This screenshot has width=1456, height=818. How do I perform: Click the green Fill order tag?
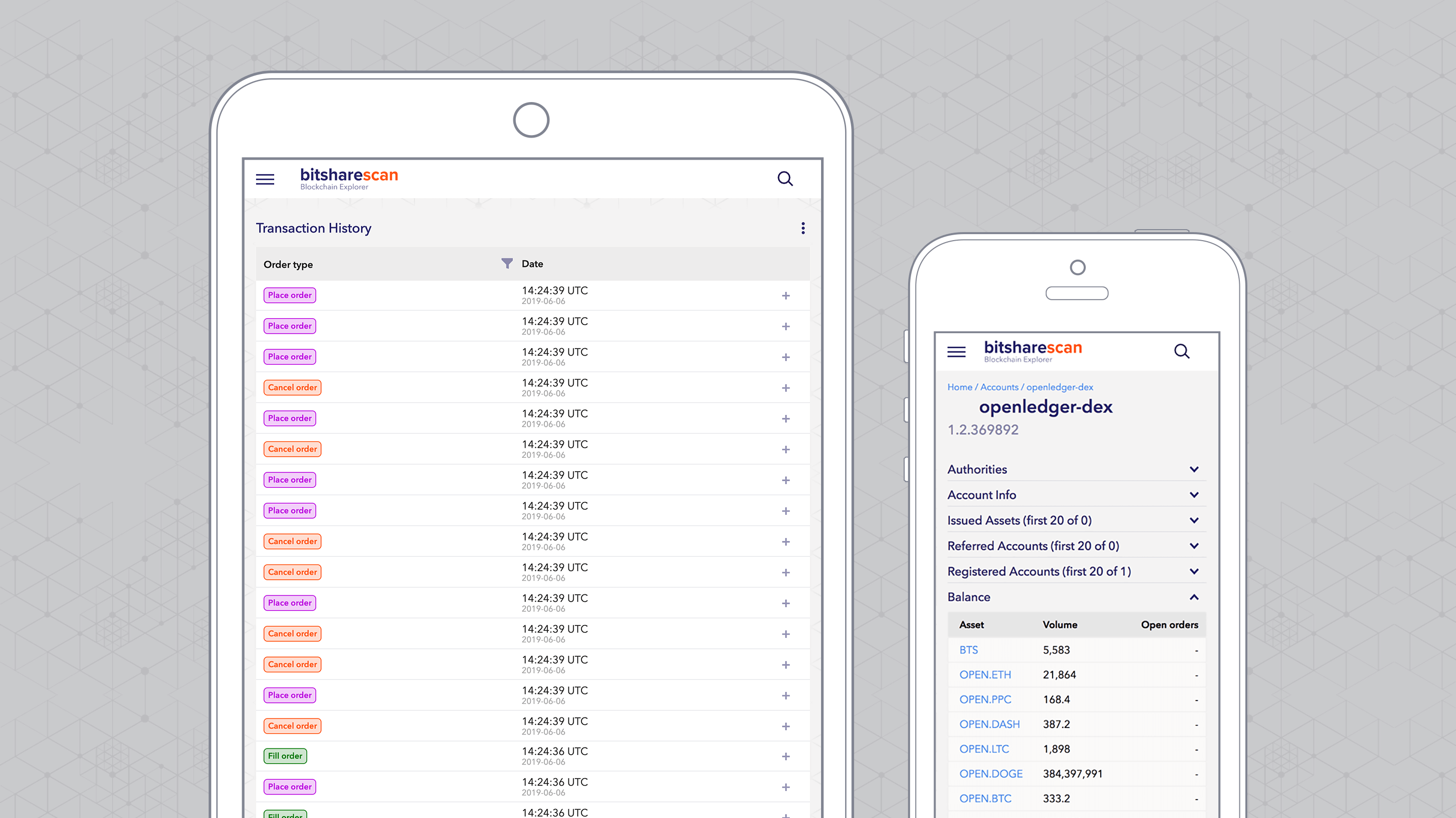[x=285, y=756]
